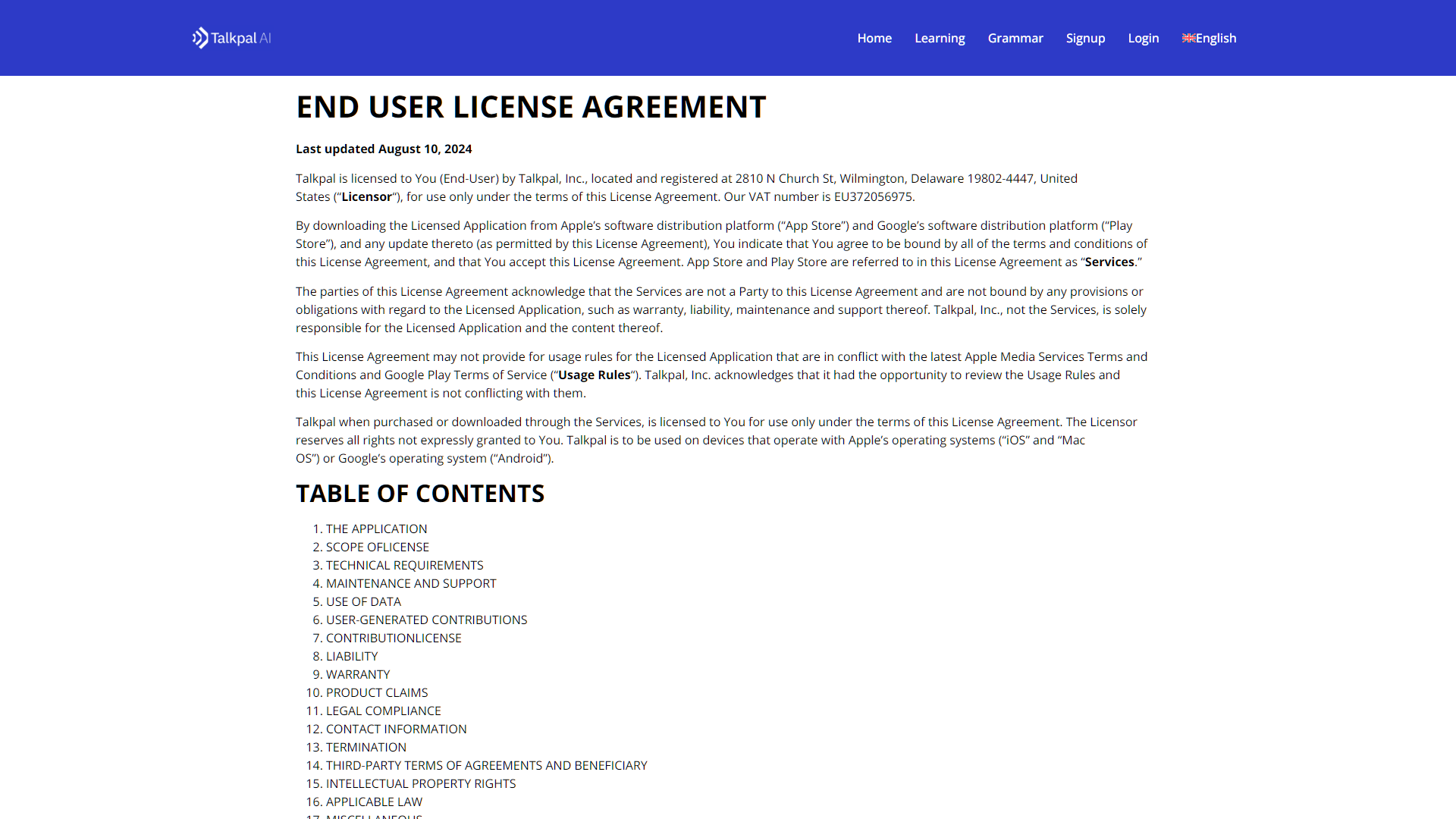Screen dimensions: 1456x819
Task: Select the Grammar navigation item
Action: point(1015,38)
